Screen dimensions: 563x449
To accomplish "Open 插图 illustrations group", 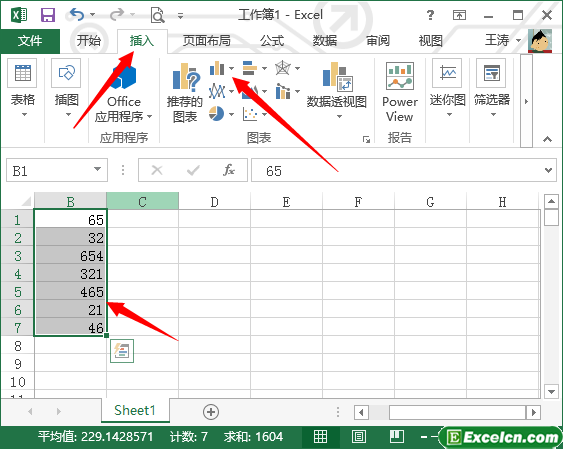I will pos(66,88).
